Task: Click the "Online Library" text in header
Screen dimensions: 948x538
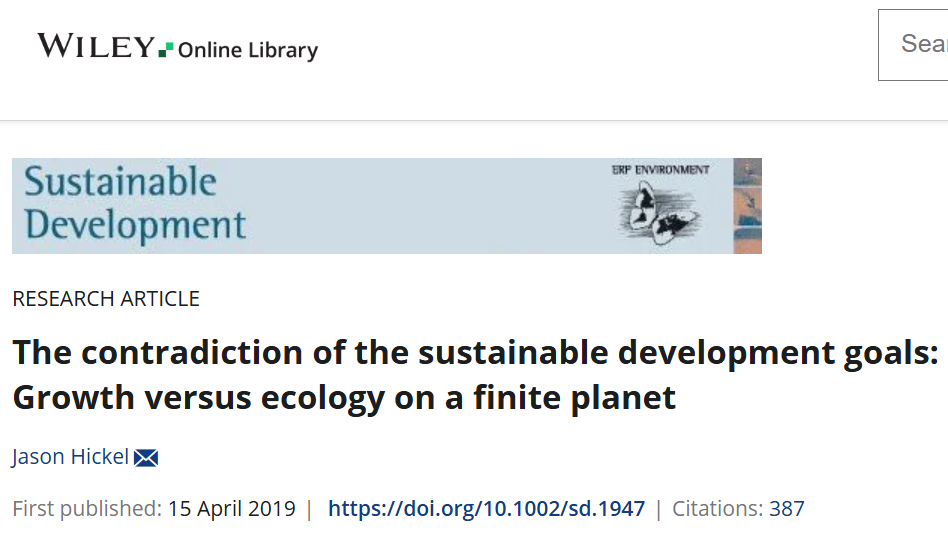Action: point(248,50)
